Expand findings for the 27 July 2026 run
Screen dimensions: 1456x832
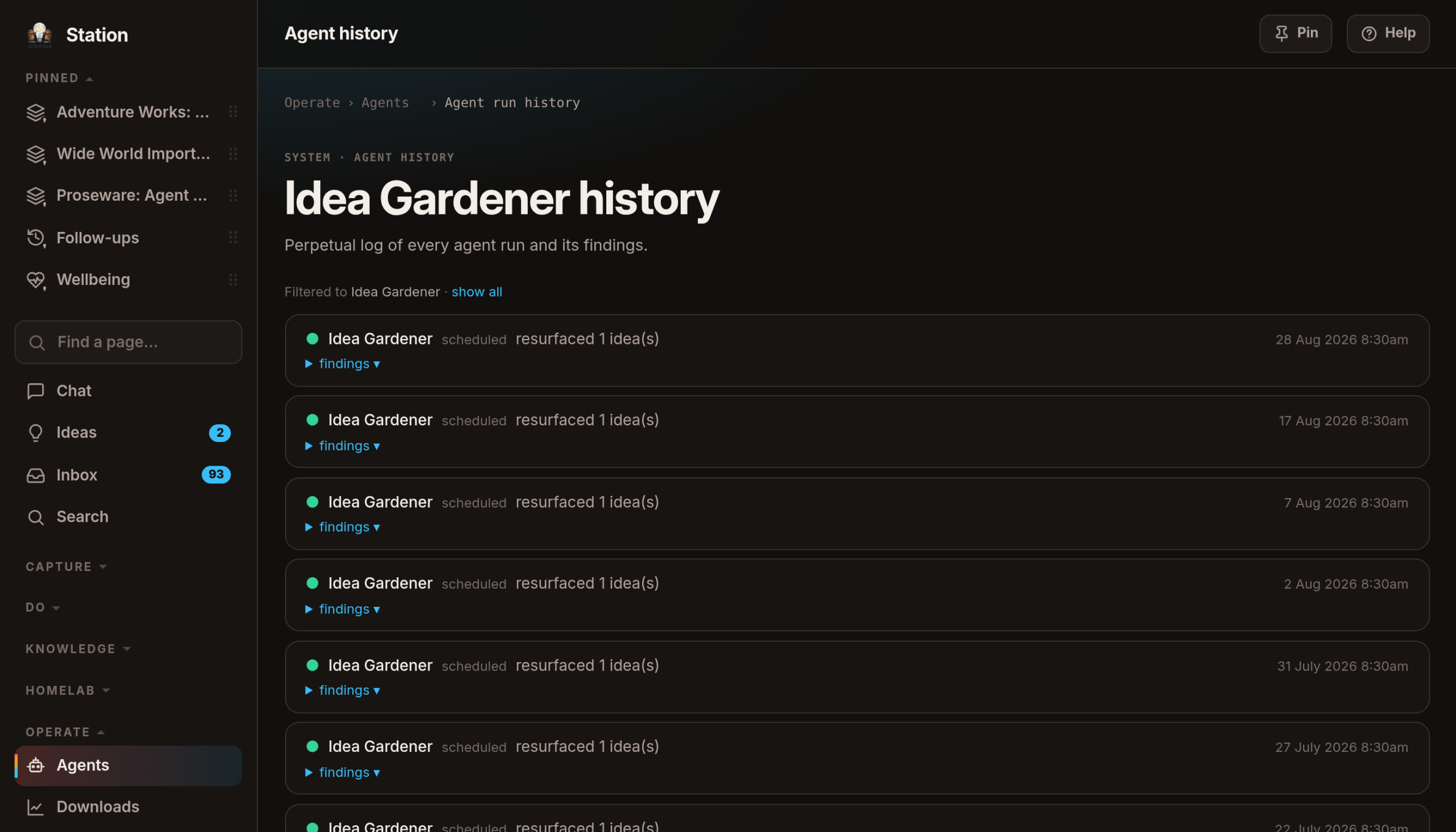click(x=343, y=772)
